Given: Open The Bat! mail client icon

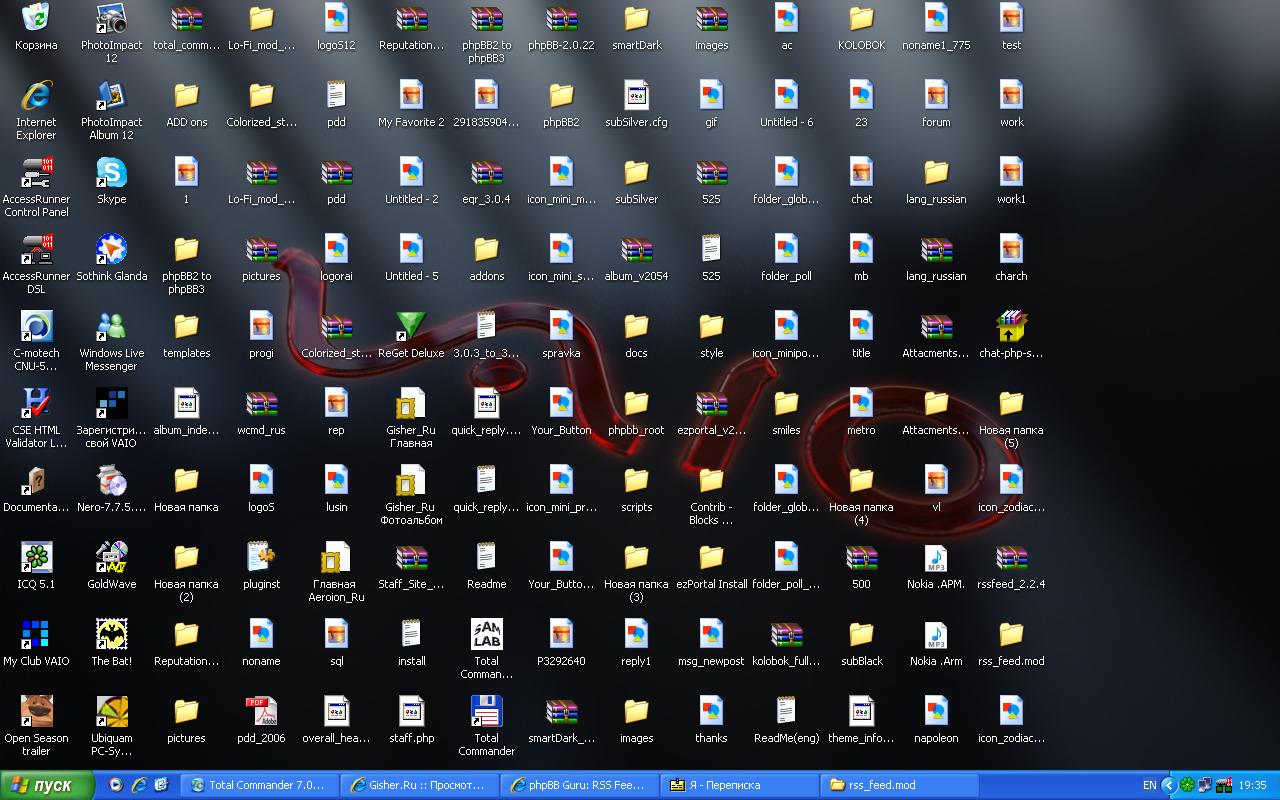Looking at the screenshot, I should [x=111, y=636].
